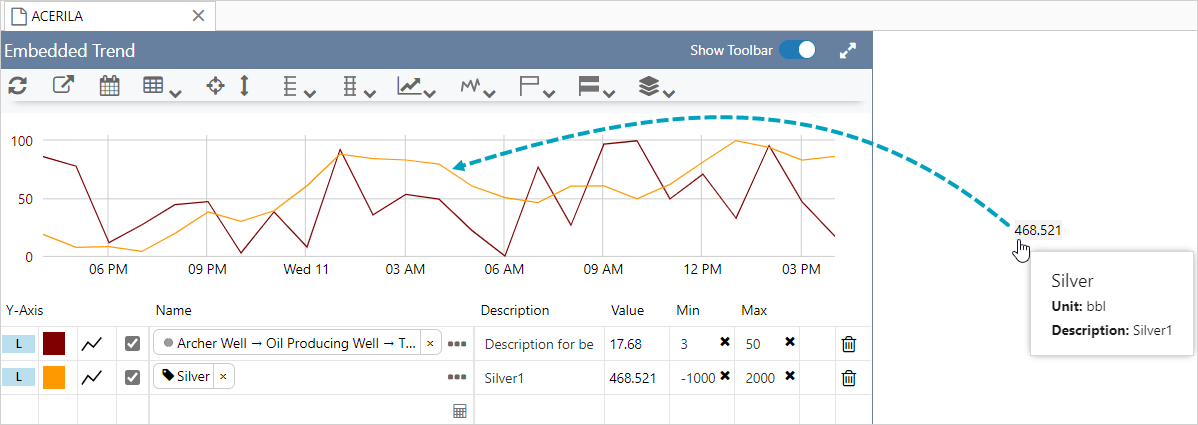The image size is (1198, 425).
Task: Click the crosshair cursor tool icon
Action: (215, 86)
